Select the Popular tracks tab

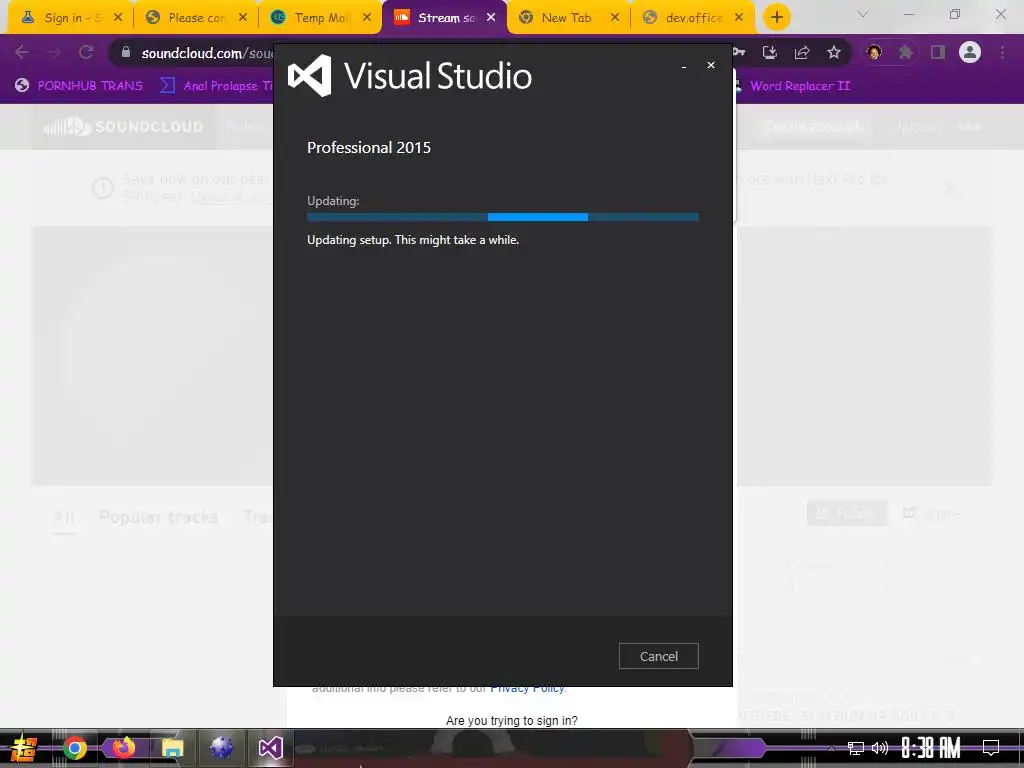[x=159, y=517]
